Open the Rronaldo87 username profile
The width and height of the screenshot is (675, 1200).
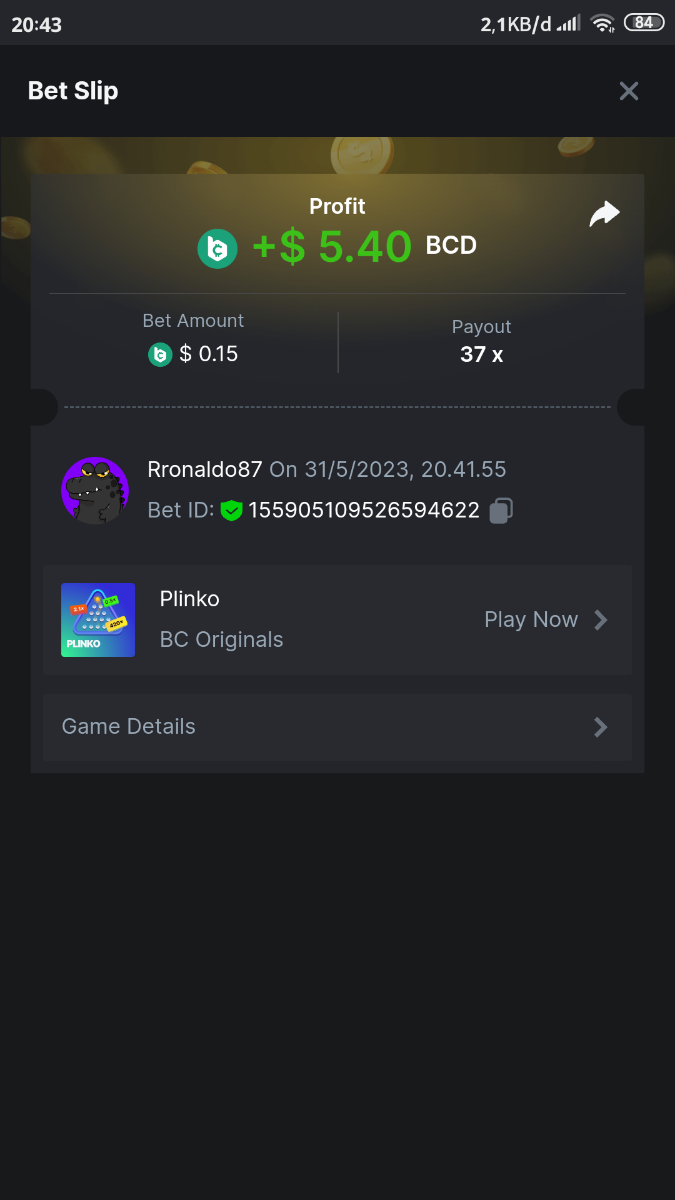205,469
